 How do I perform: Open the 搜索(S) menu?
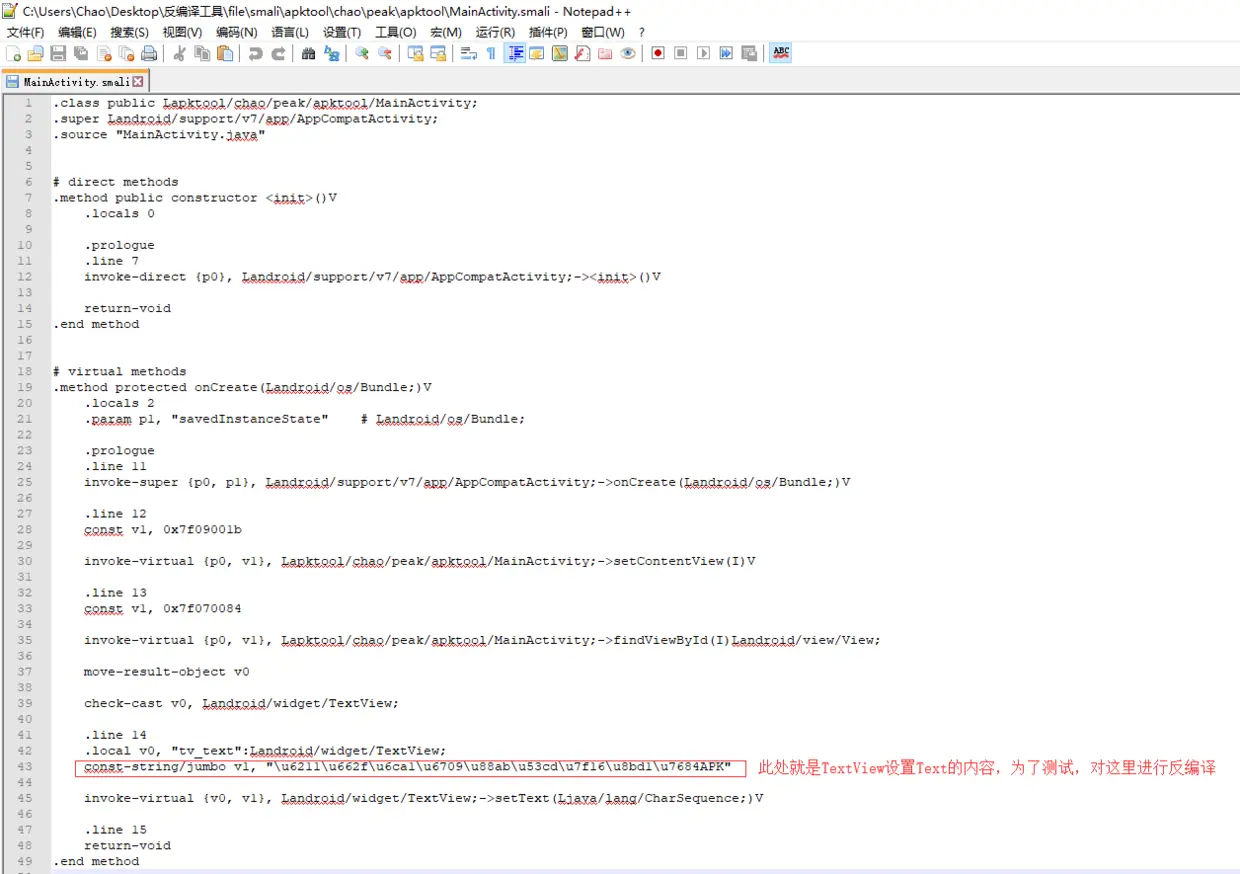pos(129,32)
